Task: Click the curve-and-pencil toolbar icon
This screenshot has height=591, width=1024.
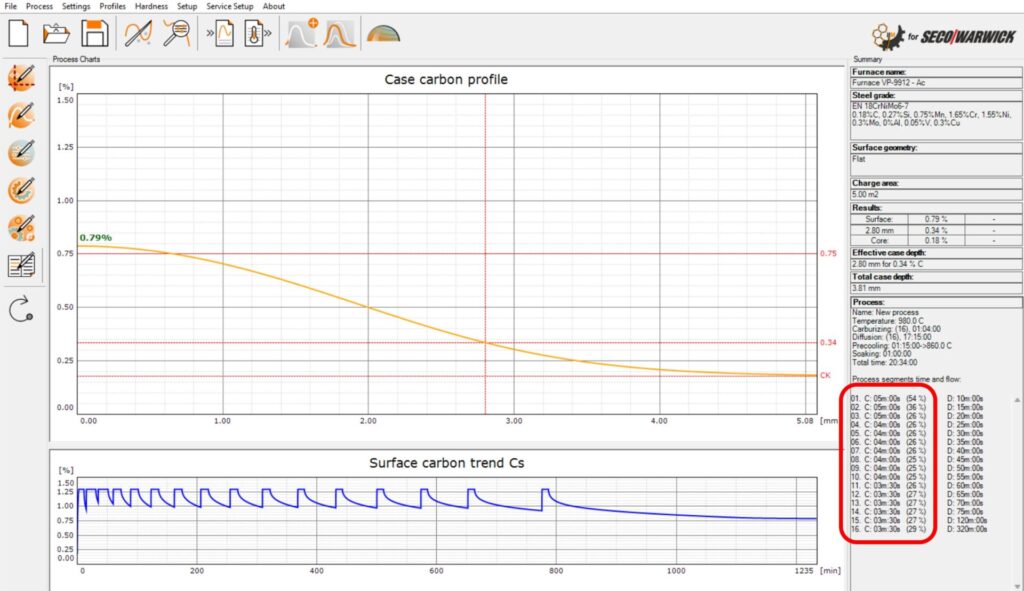Action: [x=138, y=34]
